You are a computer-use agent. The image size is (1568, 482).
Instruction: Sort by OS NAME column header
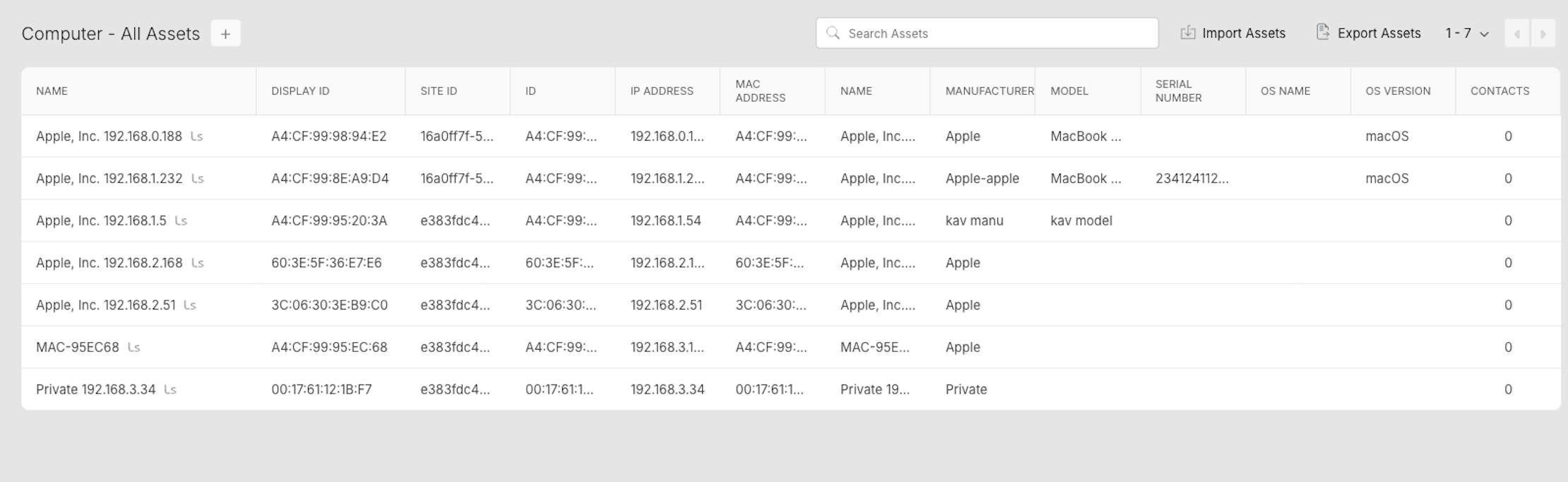[x=1285, y=91]
